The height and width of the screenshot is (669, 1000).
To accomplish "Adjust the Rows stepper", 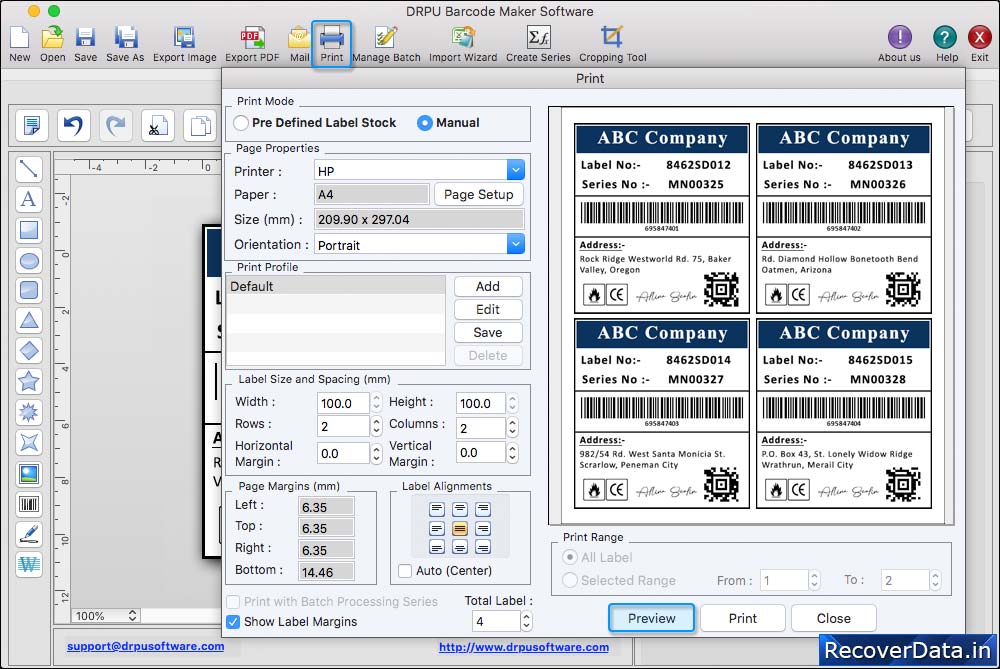I will tap(376, 426).
